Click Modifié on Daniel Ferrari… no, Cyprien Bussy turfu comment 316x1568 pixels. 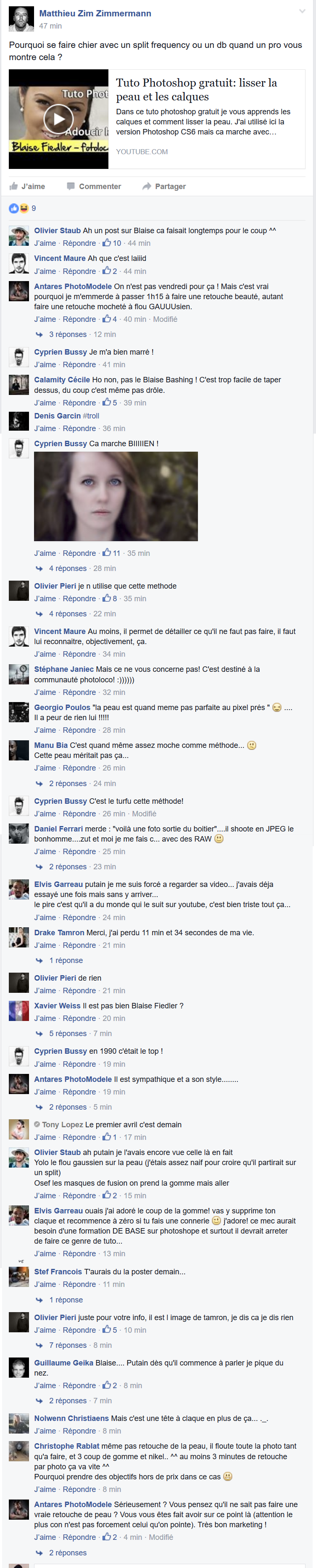[x=144, y=814]
